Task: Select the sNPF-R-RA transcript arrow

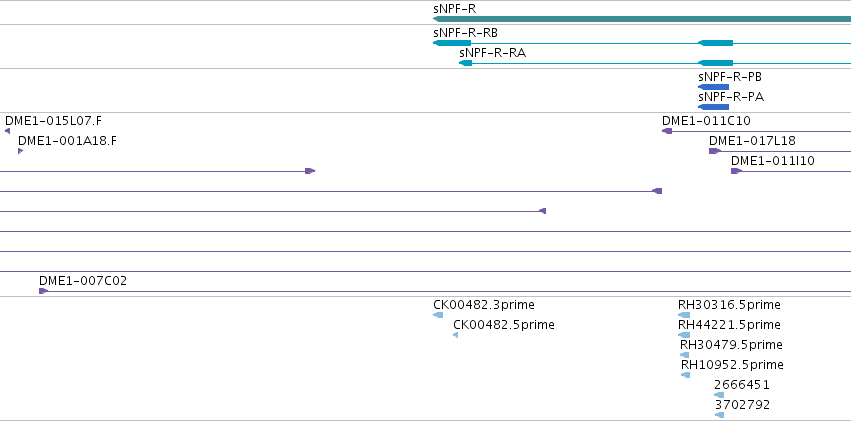Action: (x=465, y=63)
